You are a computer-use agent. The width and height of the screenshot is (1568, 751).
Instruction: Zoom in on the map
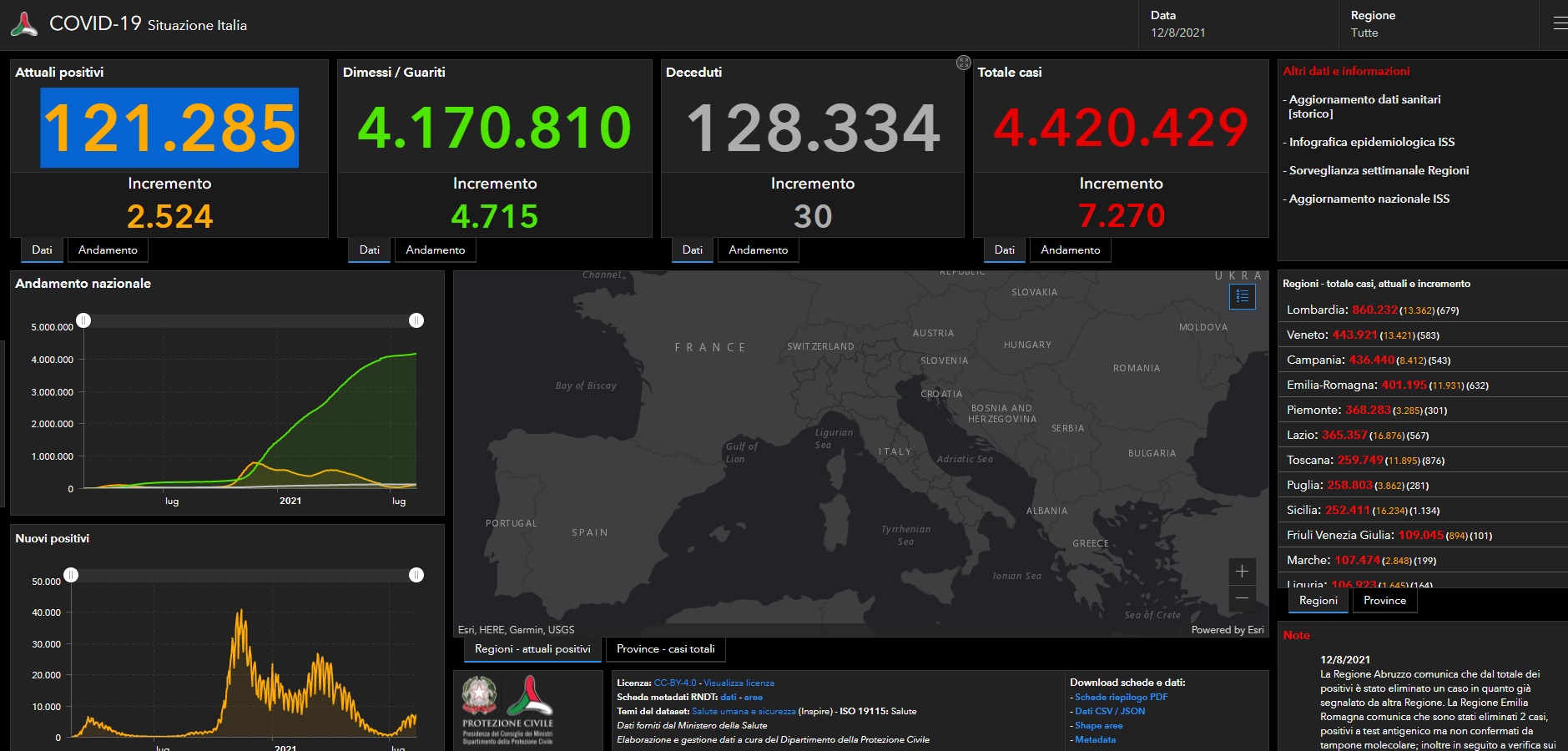1242,572
